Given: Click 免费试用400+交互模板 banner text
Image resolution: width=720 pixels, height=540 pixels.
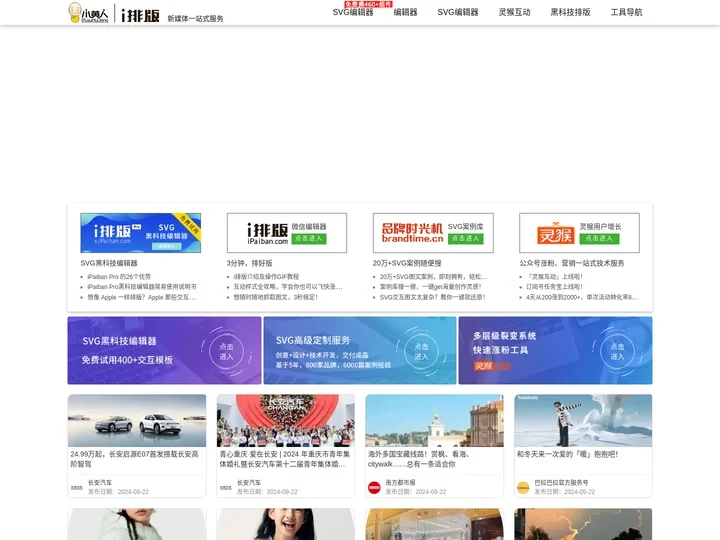Looking at the screenshot, I should pyautogui.click(x=127, y=360).
